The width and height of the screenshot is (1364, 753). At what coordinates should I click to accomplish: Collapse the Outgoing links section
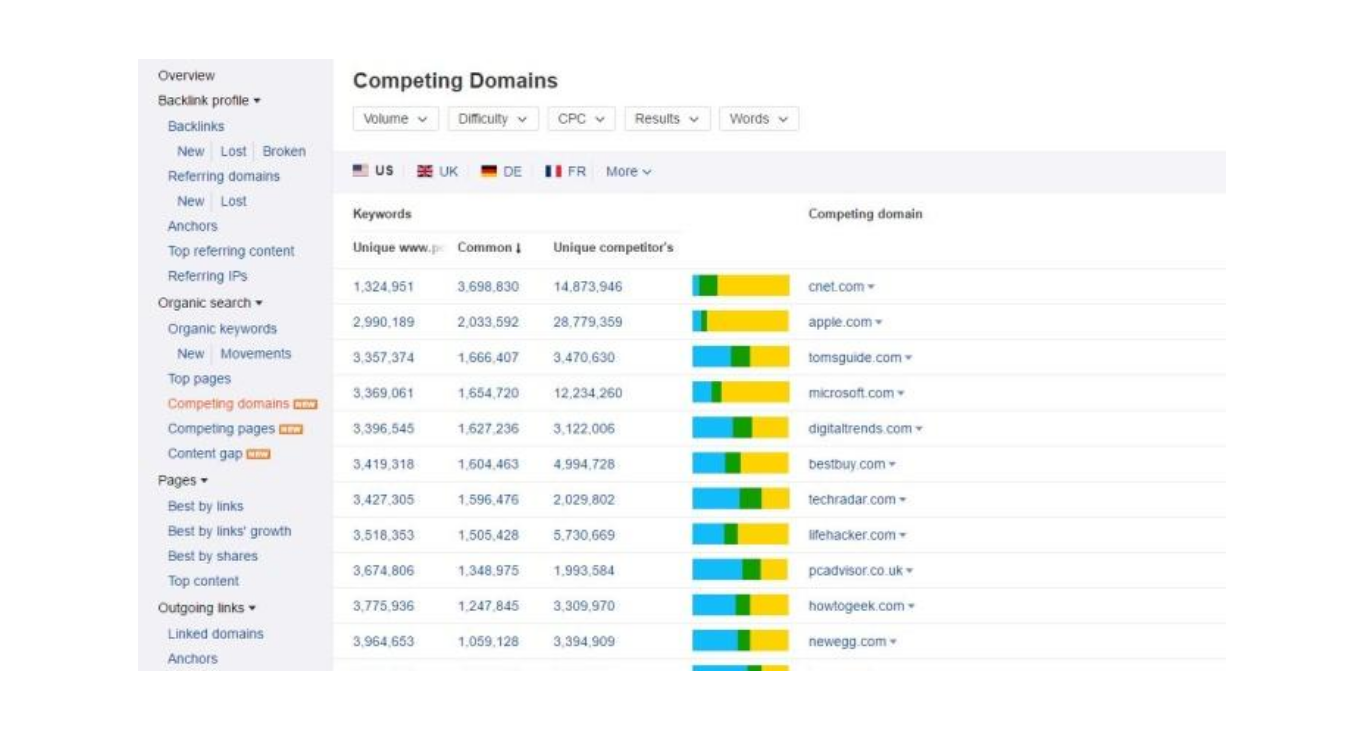(x=207, y=608)
